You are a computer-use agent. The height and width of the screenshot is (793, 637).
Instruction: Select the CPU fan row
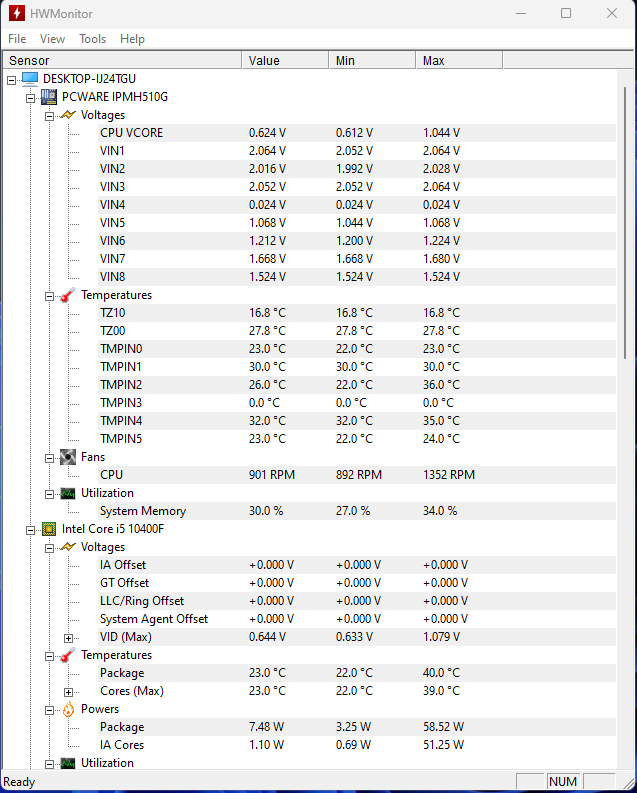(x=357, y=475)
